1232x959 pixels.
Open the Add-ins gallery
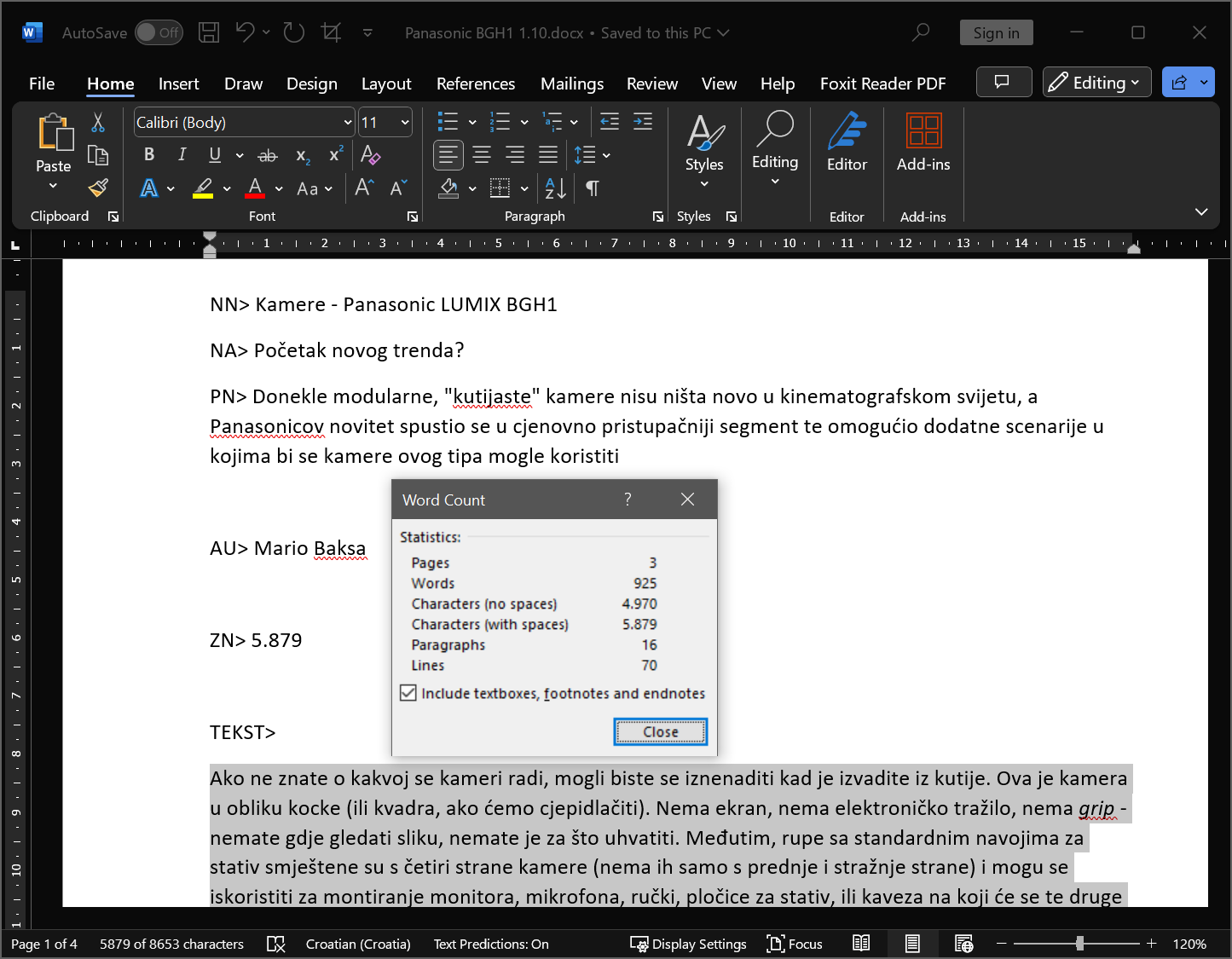(923, 142)
